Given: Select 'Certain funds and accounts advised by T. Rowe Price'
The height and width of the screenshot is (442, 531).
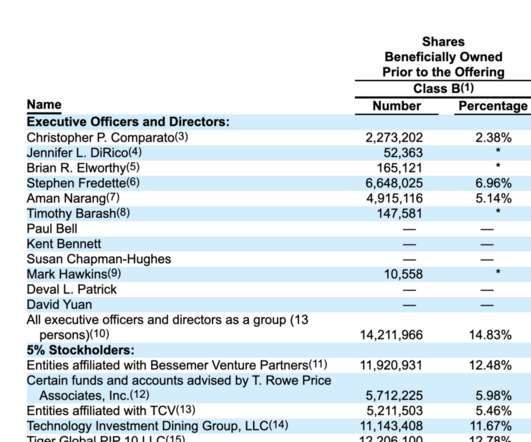Looking at the screenshot, I should click(x=179, y=380).
